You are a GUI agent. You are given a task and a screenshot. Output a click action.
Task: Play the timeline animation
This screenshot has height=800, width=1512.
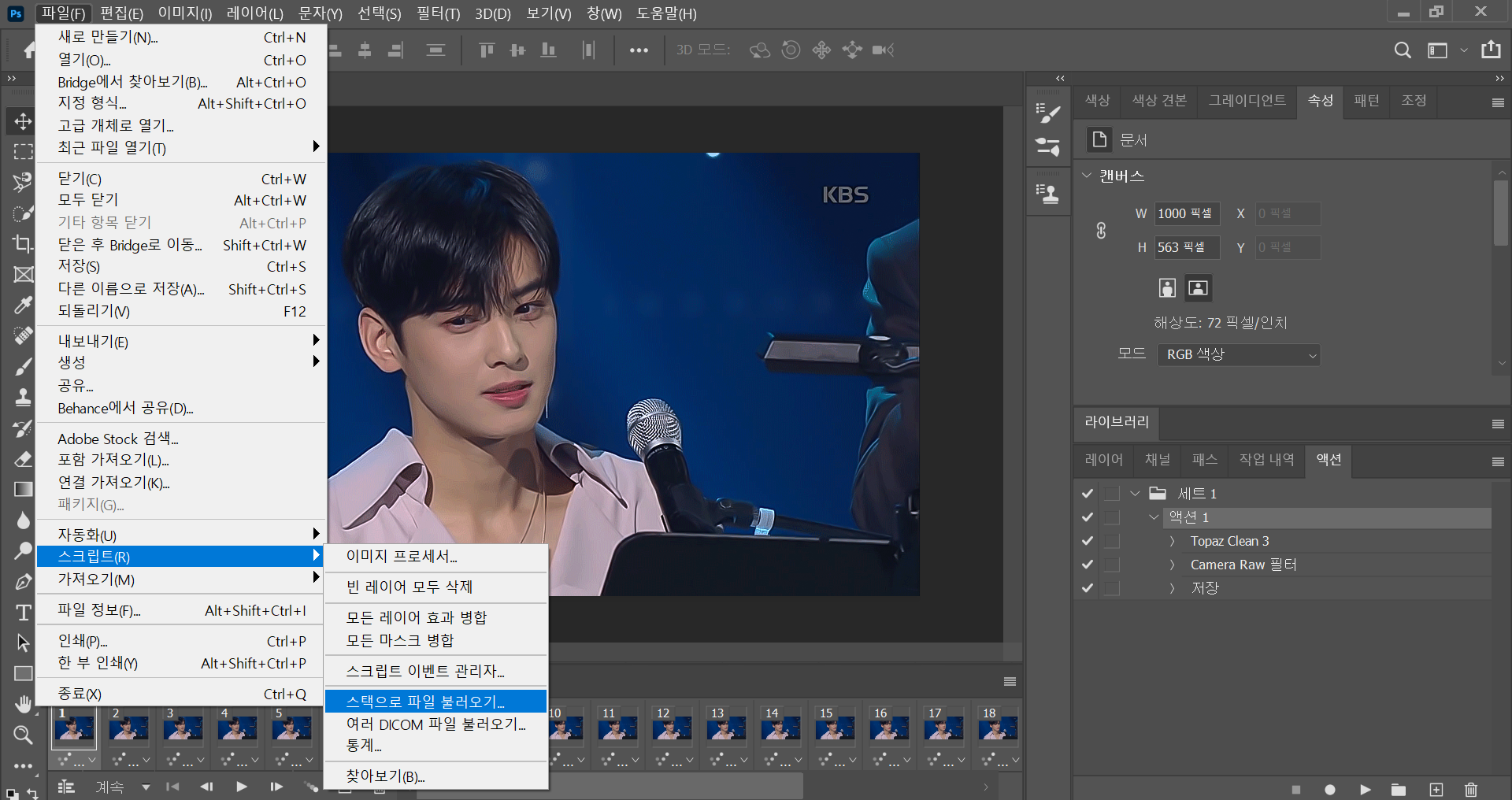(241, 787)
